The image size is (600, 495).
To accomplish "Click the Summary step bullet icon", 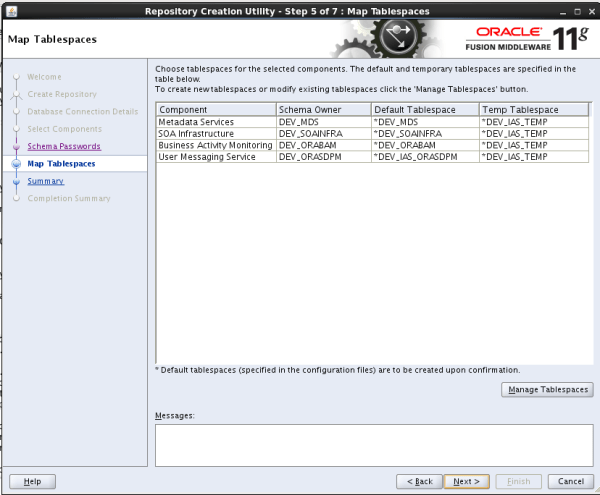I will tap(16, 181).
